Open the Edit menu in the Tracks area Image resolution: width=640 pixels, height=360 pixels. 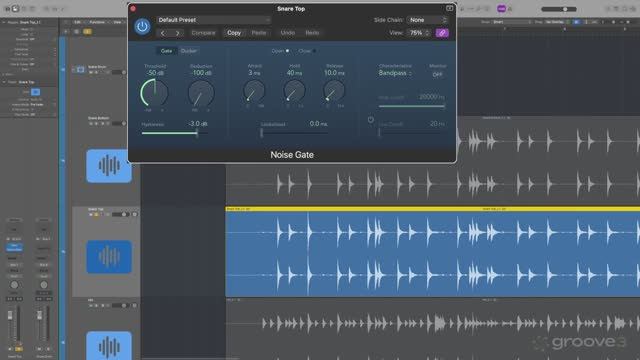(78, 22)
